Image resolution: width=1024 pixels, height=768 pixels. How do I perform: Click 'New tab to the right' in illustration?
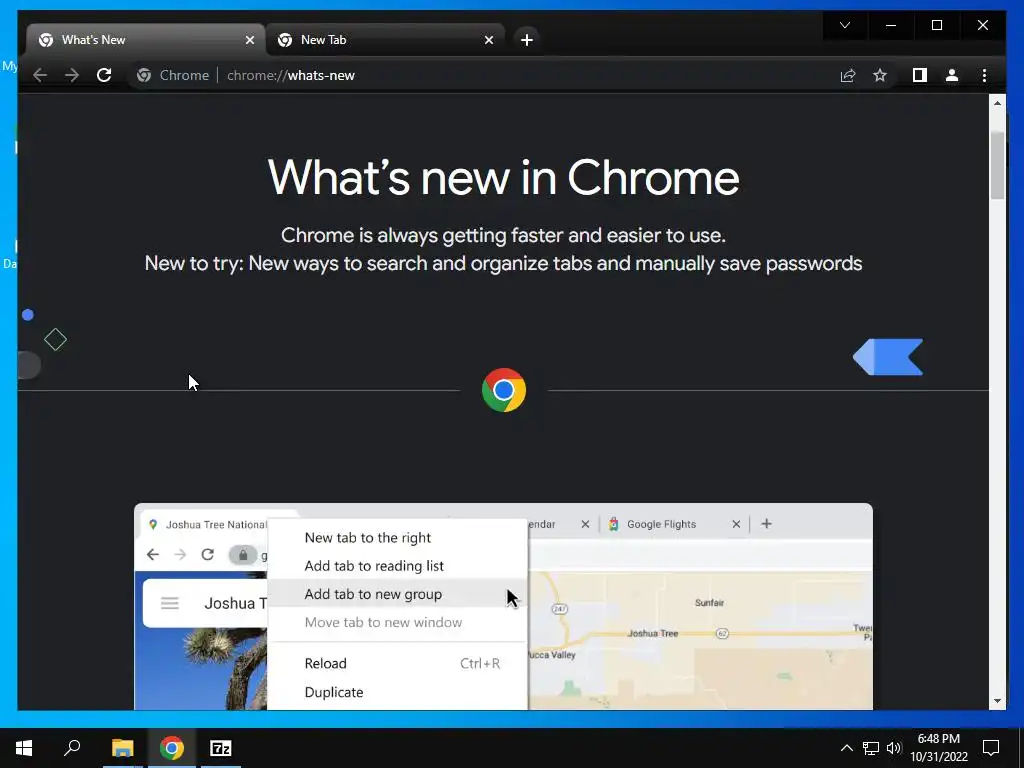pos(368,537)
